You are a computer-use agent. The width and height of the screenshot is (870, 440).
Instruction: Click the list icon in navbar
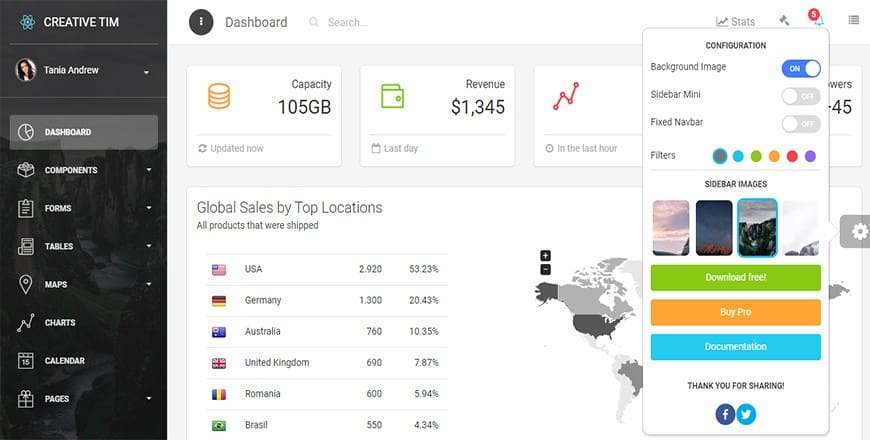pyautogui.click(x=853, y=20)
